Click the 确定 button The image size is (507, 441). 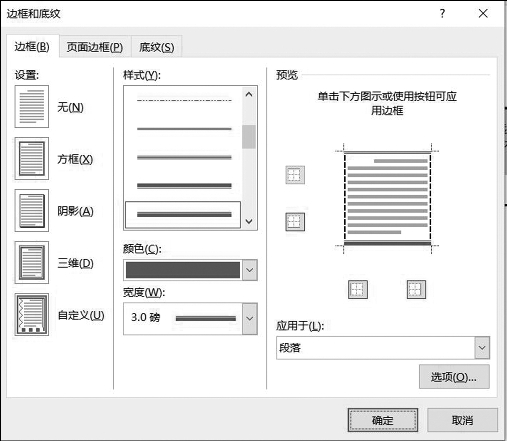(x=383, y=420)
